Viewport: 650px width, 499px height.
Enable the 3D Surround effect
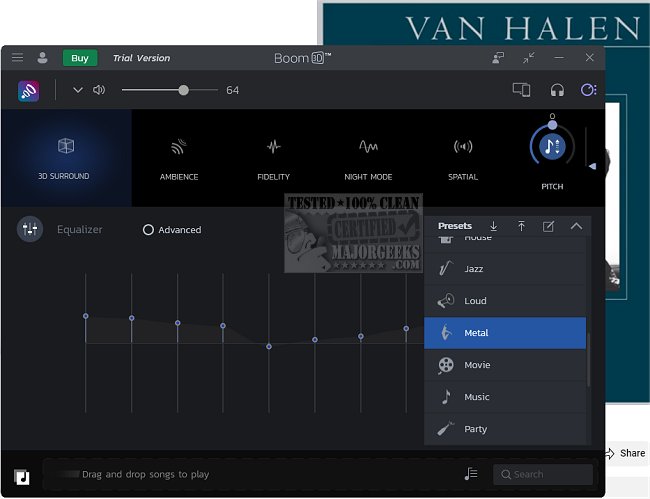(x=66, y=158)
